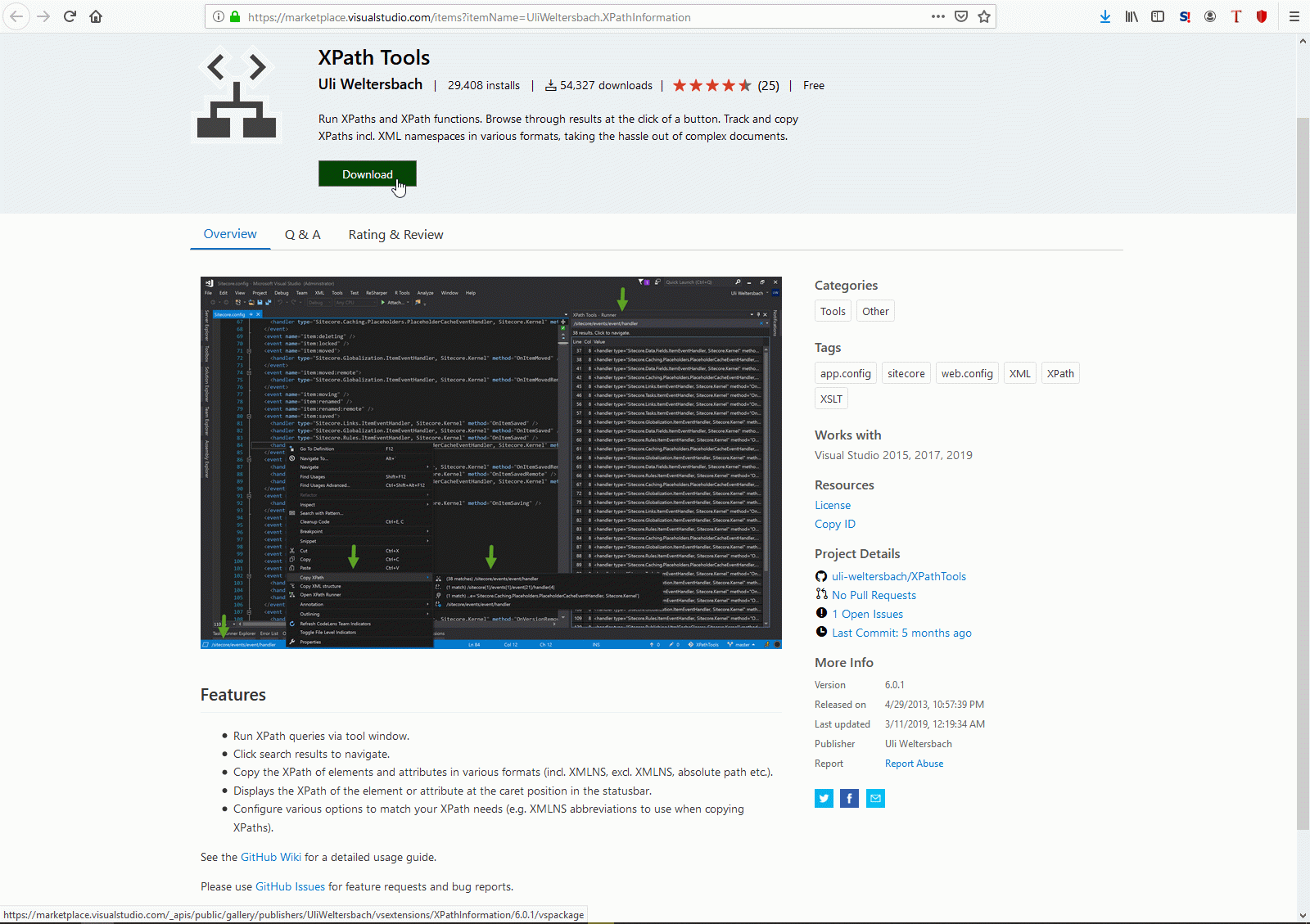The height and width of the screenshot is (924, 1310).
Task: Open the GitHub Issues link
Action: (x=290, y=886)
